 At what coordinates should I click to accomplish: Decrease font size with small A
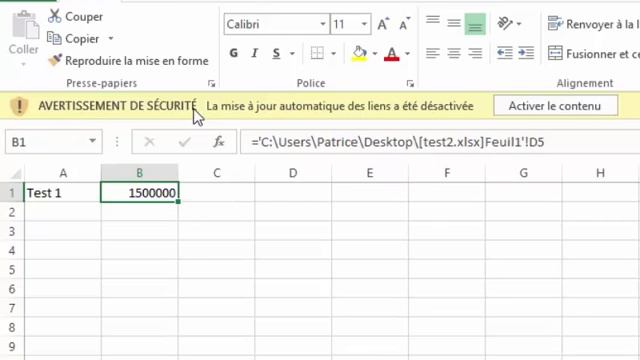(x=404, y=24)
